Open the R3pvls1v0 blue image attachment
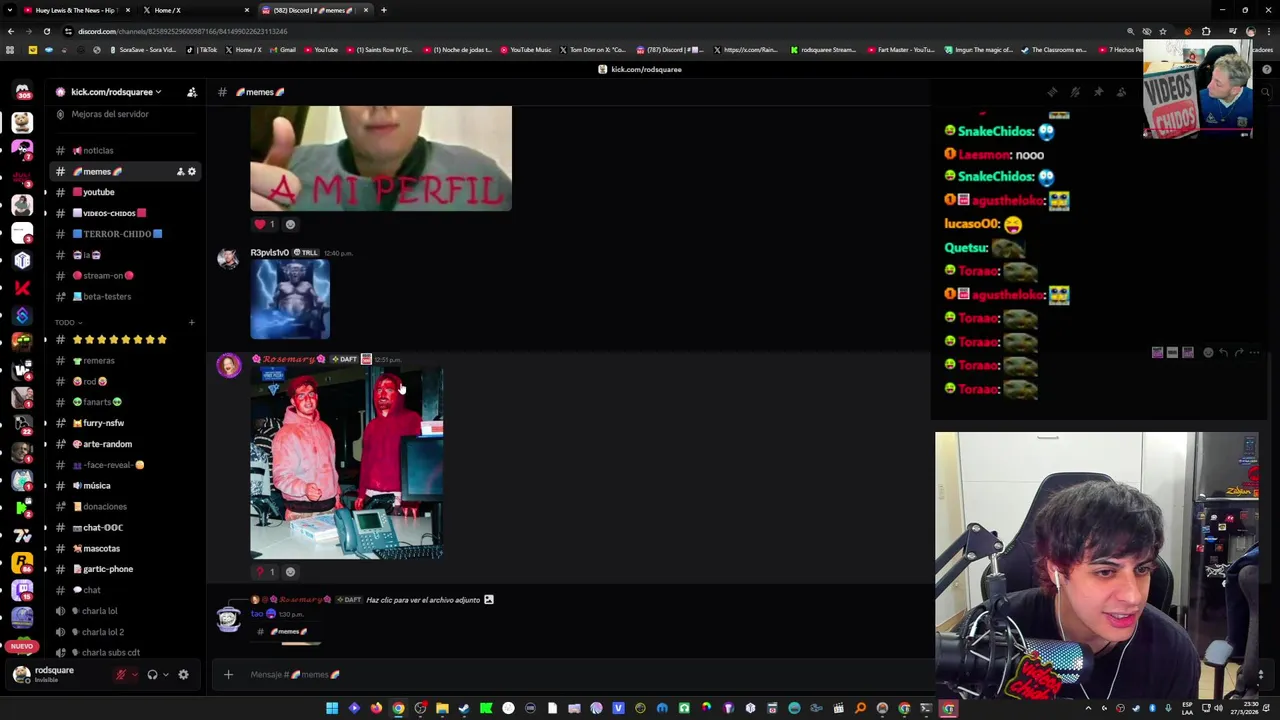The height and width of the screenshot is (720, 1280). [290, 299]
